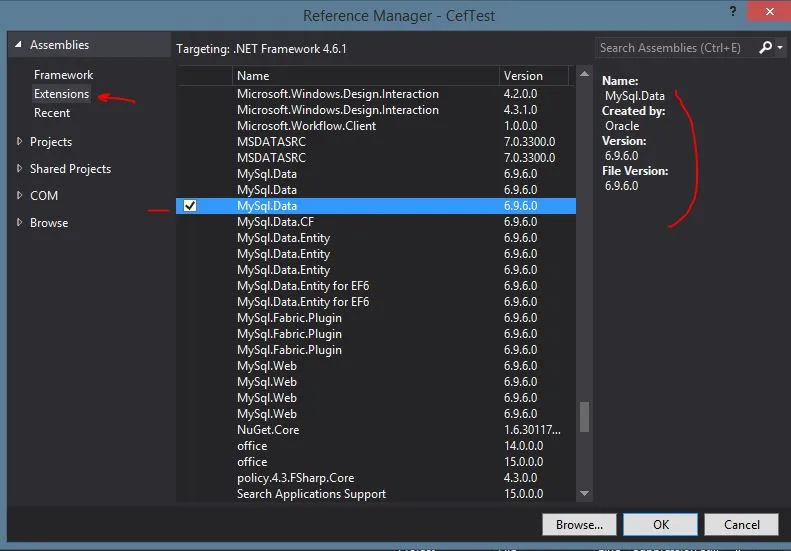Confirm with the OK button

click(660, 525)
